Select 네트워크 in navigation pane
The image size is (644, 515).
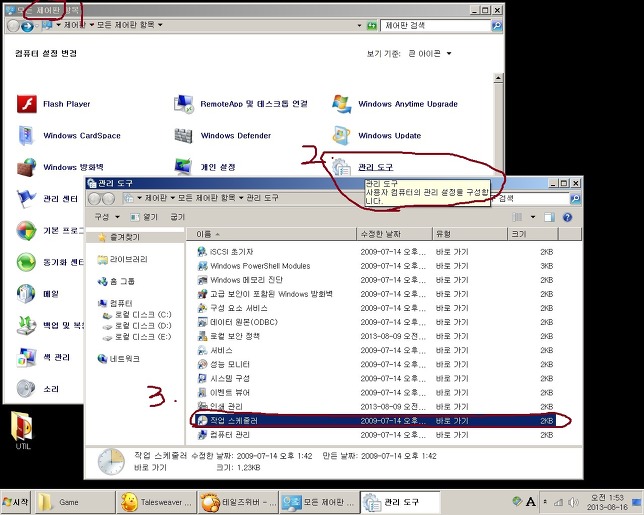(x=119, y=359)
